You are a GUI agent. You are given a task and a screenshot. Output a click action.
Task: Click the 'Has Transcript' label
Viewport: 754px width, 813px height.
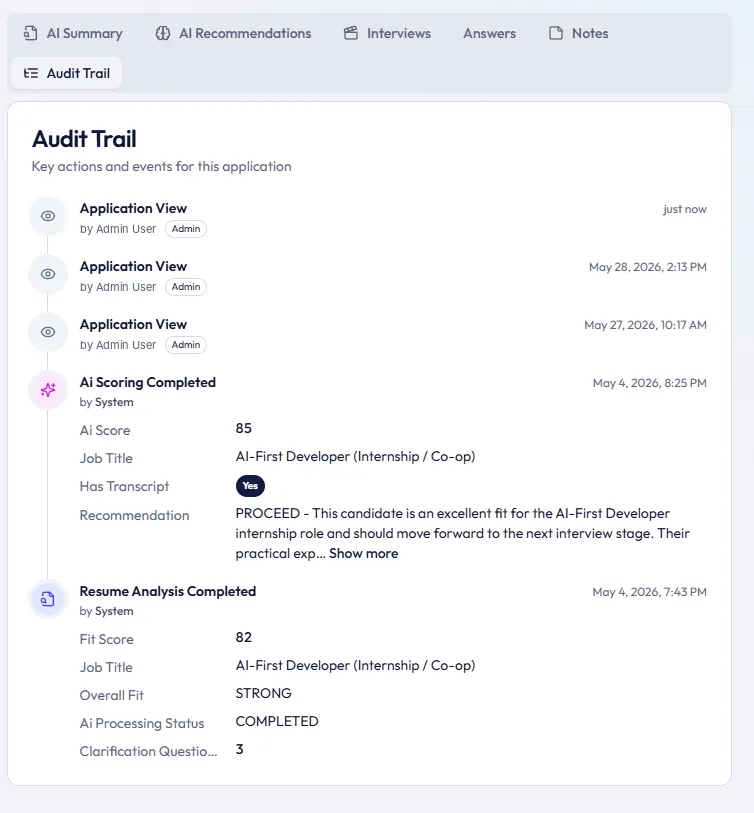[124, 486]
